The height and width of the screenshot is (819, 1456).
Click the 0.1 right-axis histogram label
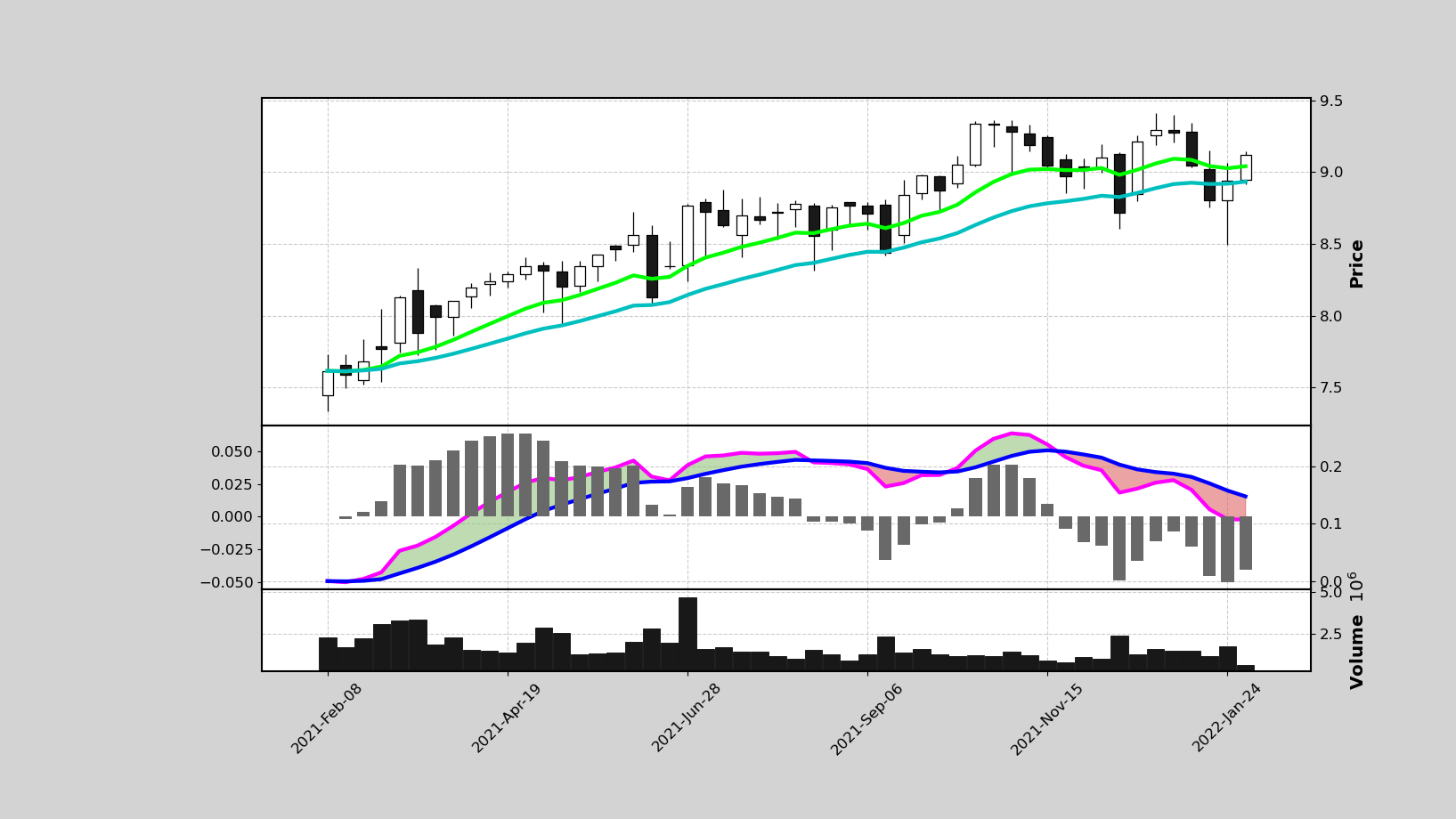click(x=1330, y=523)
